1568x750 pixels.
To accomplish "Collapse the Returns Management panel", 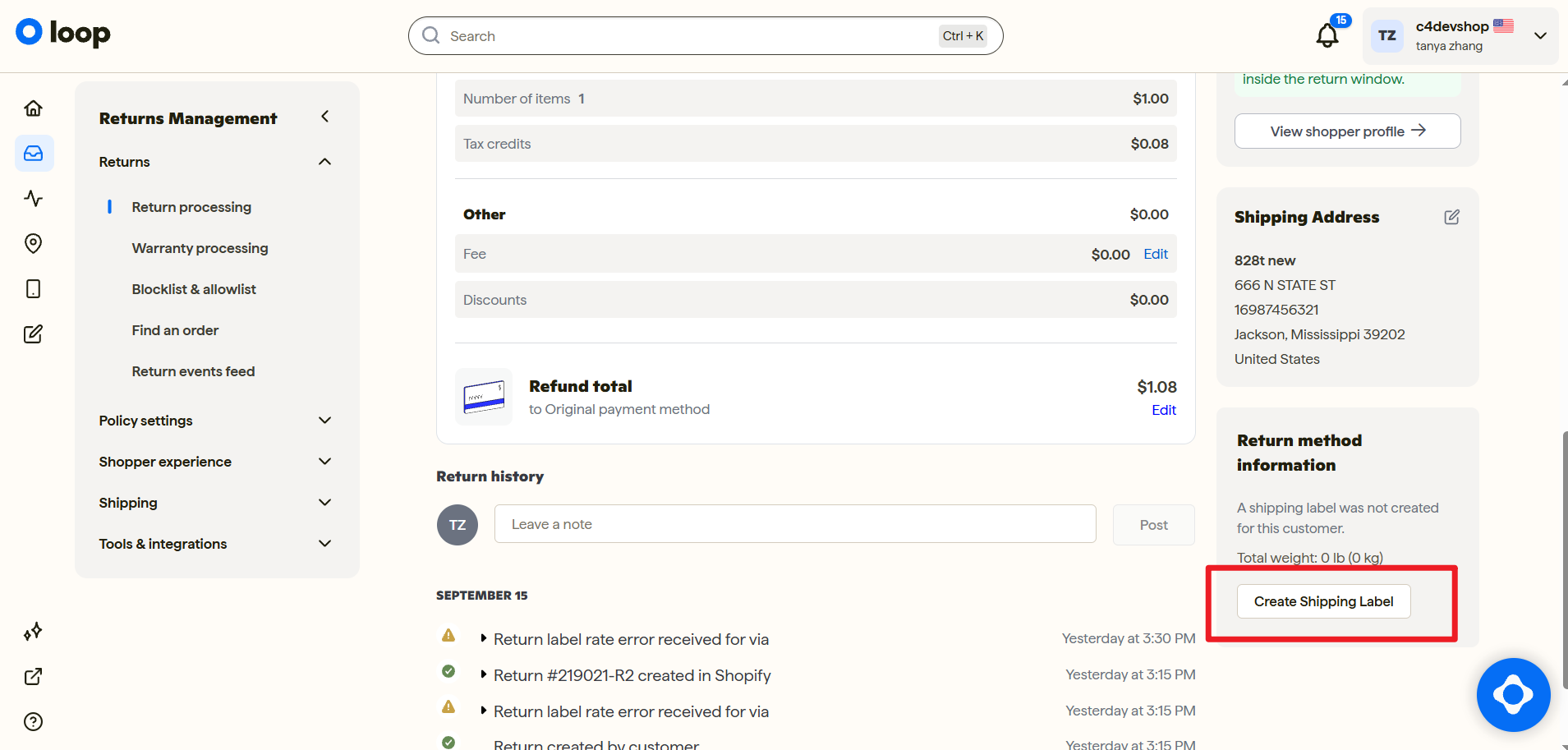I will [325, 117].
